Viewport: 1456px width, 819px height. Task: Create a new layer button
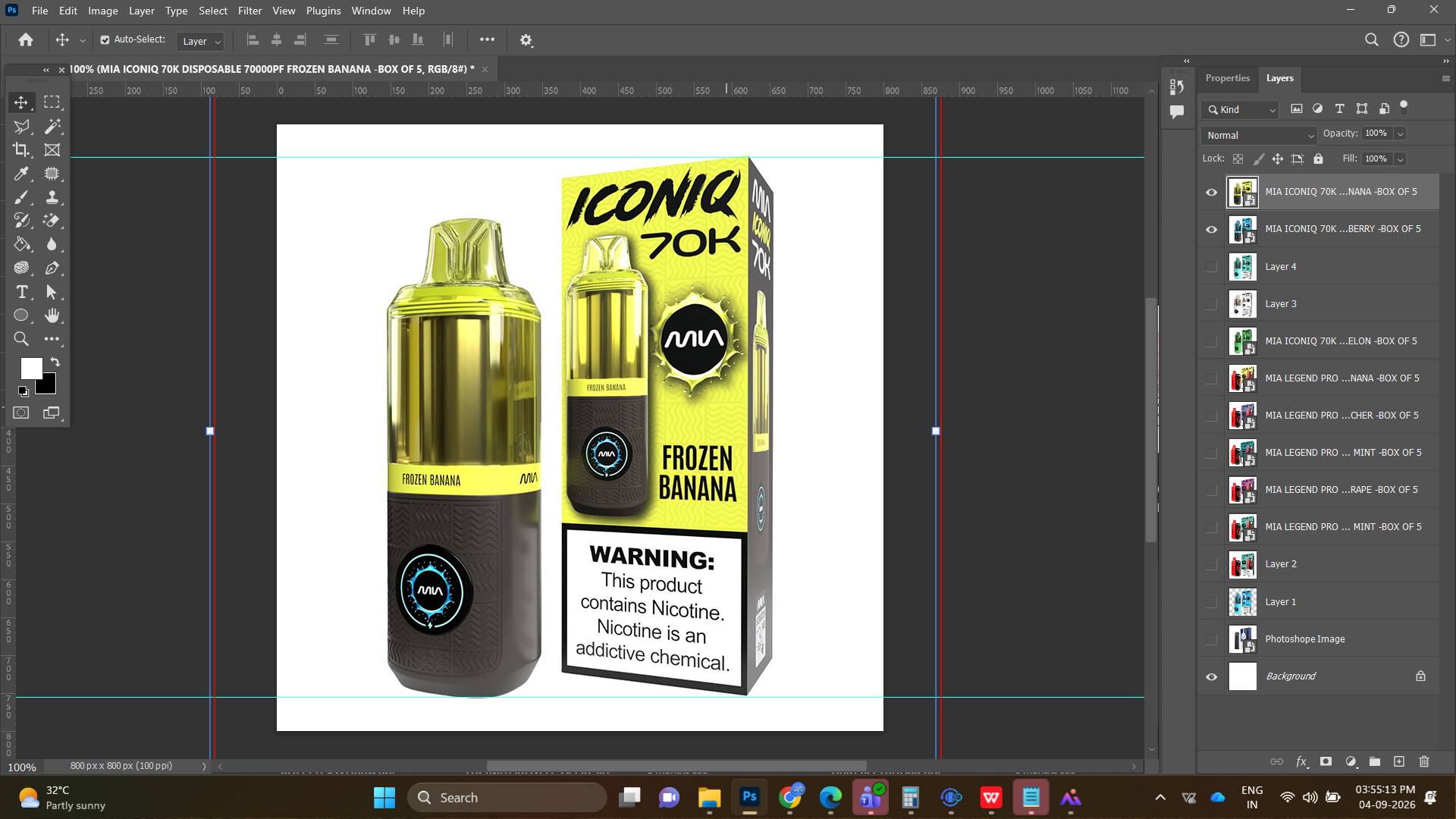[1399, 761]
